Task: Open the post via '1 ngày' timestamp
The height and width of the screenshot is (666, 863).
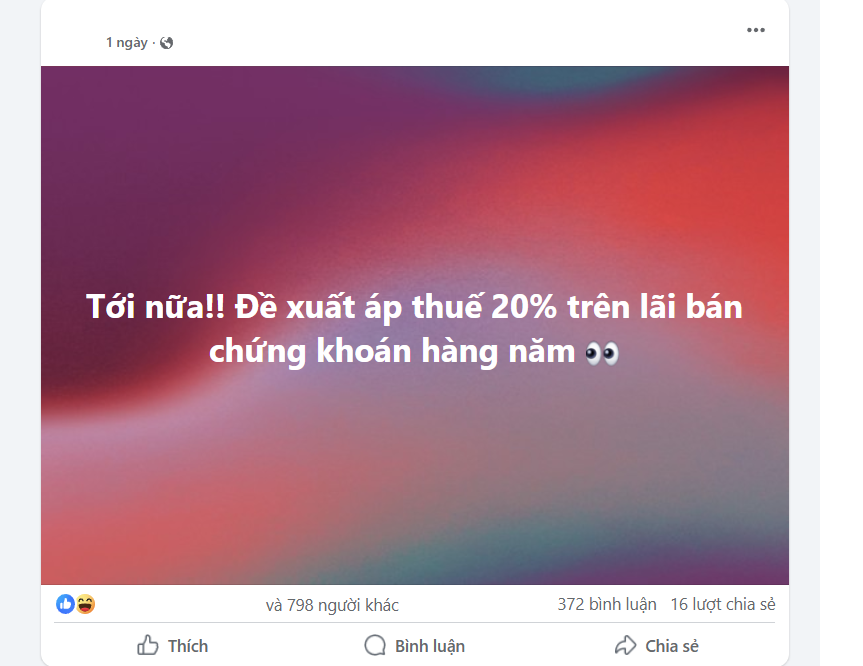Action: [127, 42]
